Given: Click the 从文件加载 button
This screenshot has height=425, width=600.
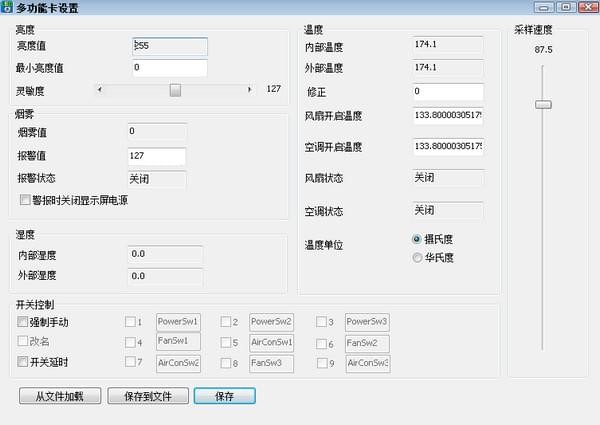Looking at the screenshot, I should [59, 396].
